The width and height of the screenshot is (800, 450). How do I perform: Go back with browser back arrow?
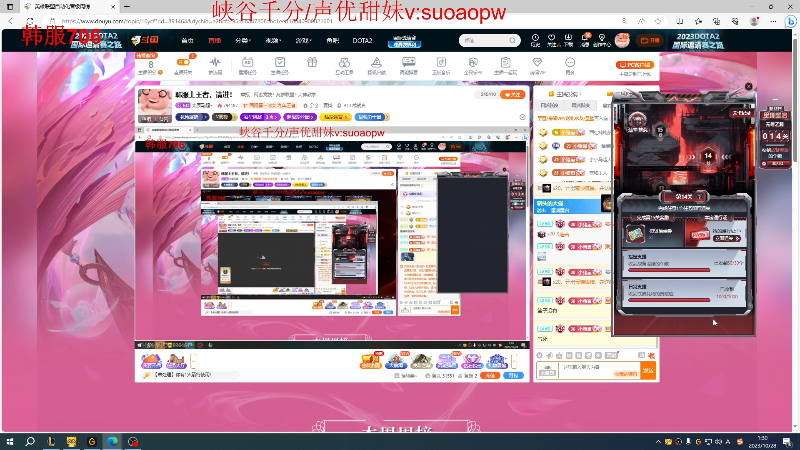pos(11,21)
